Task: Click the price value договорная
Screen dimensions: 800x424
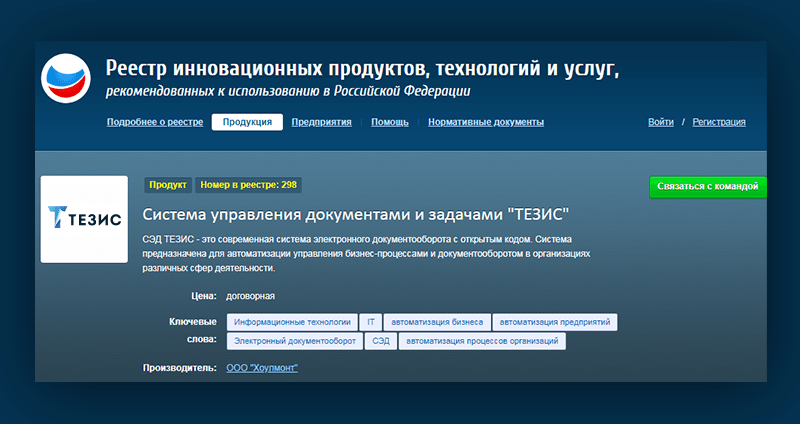Action: click(x=251, y=296)
